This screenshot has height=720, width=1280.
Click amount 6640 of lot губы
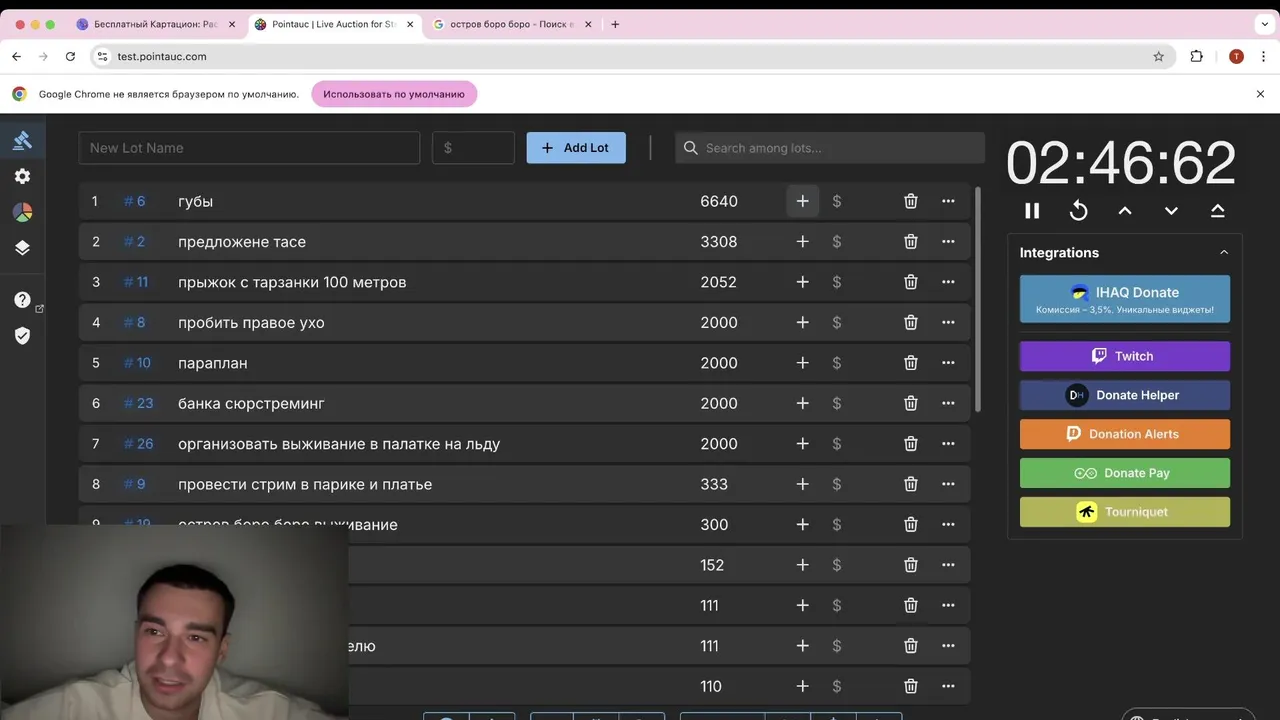(719, 201)
